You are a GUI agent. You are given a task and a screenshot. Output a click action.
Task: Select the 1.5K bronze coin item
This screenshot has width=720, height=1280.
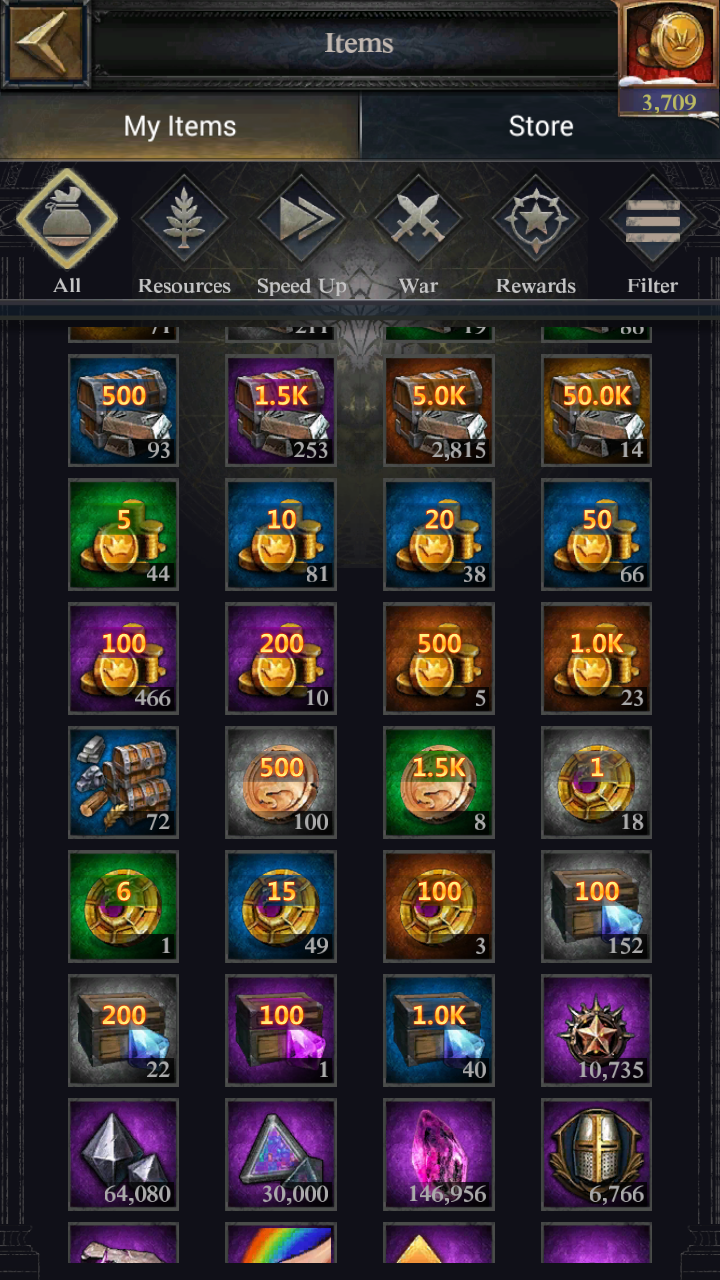click(x=439, y=783)
